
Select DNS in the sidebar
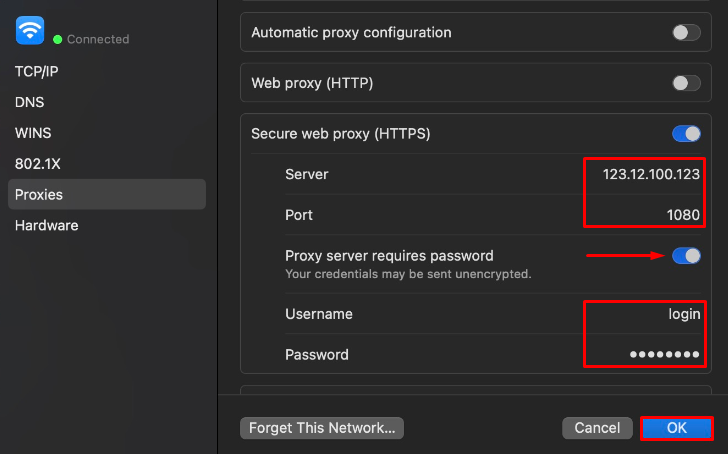point(29,102)
